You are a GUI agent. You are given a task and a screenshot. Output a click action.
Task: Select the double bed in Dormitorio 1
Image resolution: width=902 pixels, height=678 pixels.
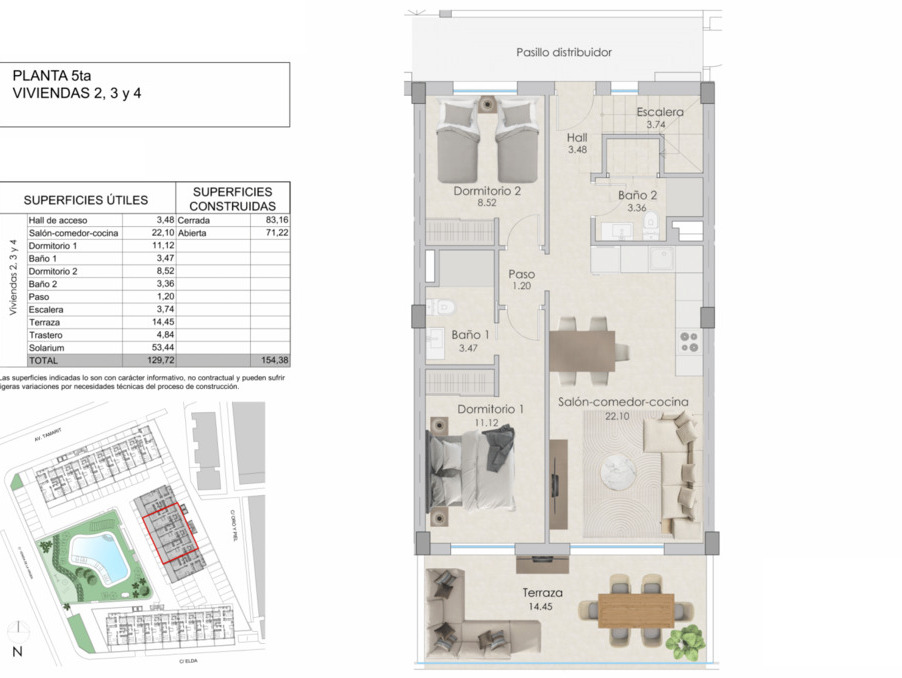[x=472, y=469]
